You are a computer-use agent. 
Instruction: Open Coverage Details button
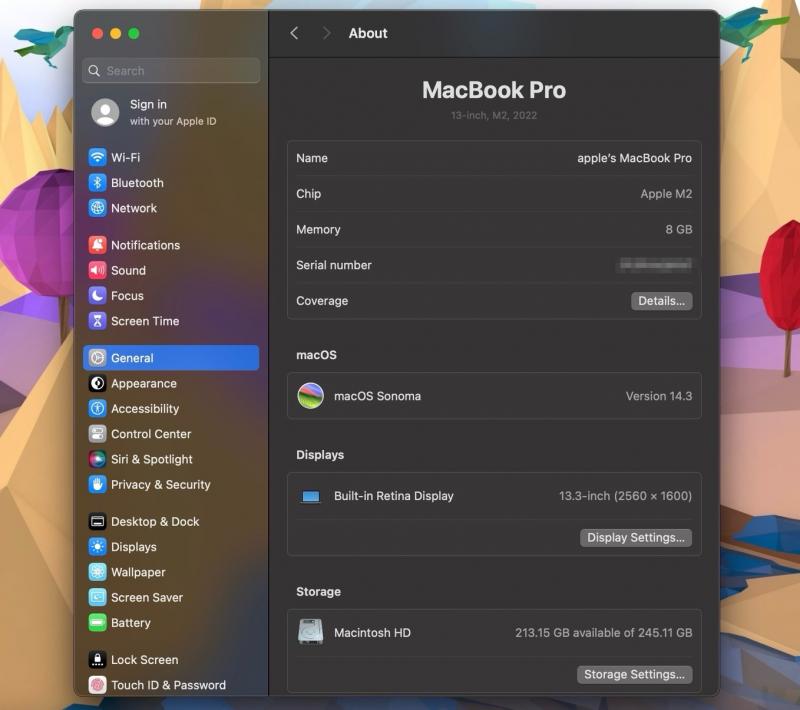coord(662,301)
